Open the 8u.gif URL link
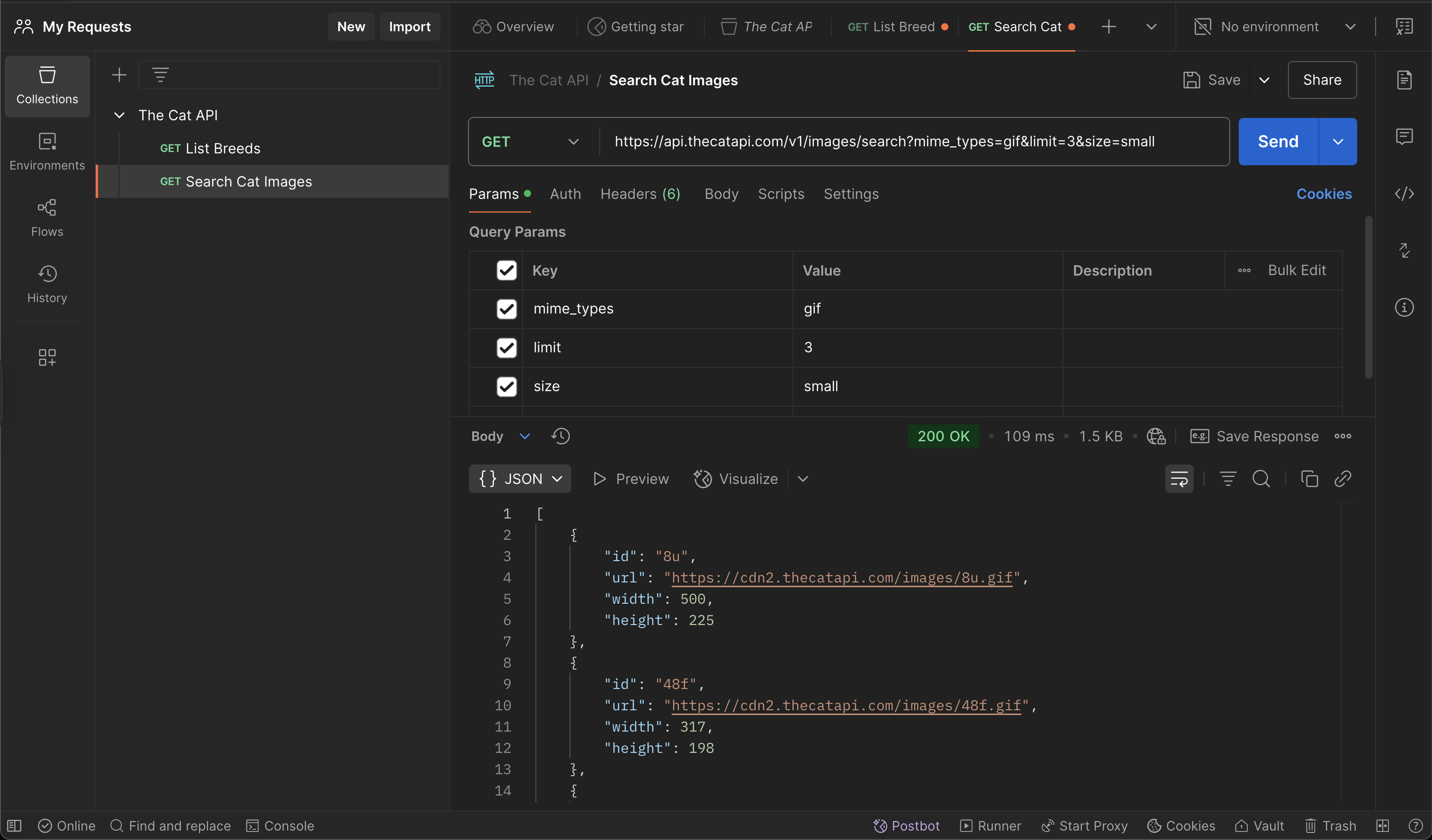Screen dimensions: 1432x840 point(842,578)
